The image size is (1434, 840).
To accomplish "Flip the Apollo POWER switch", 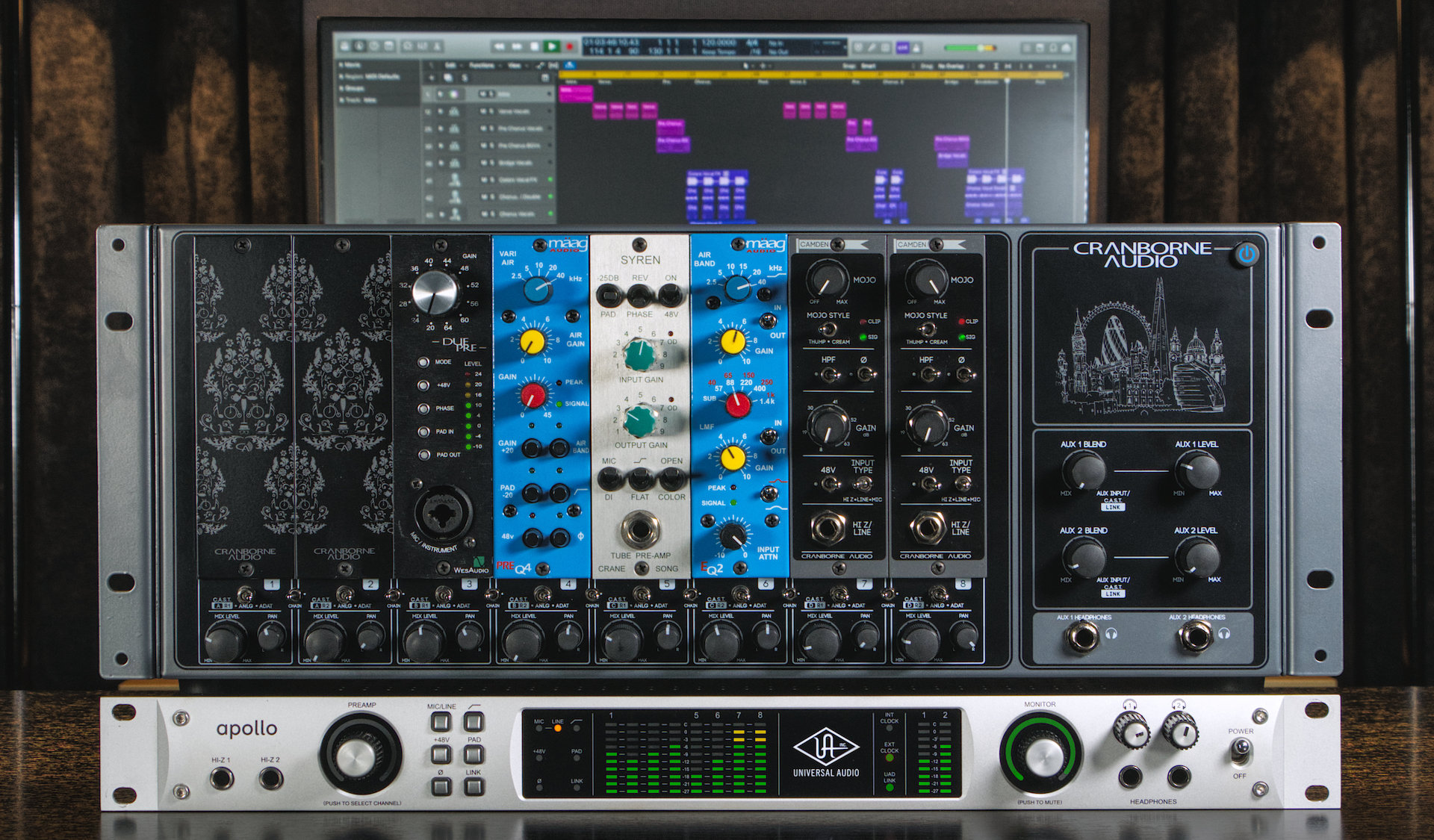I will tap(1241, 750).
